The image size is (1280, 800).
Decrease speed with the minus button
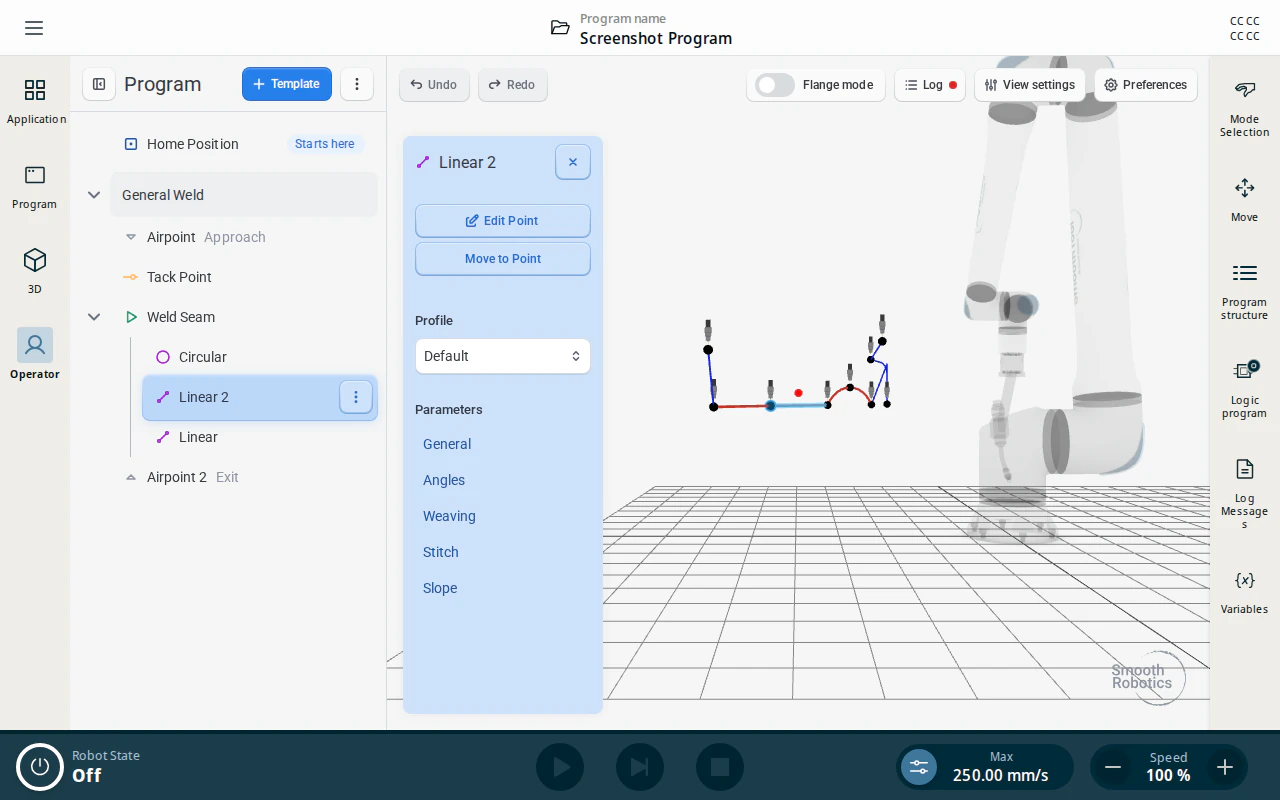pyautogui.click(x=1112, y=767)
